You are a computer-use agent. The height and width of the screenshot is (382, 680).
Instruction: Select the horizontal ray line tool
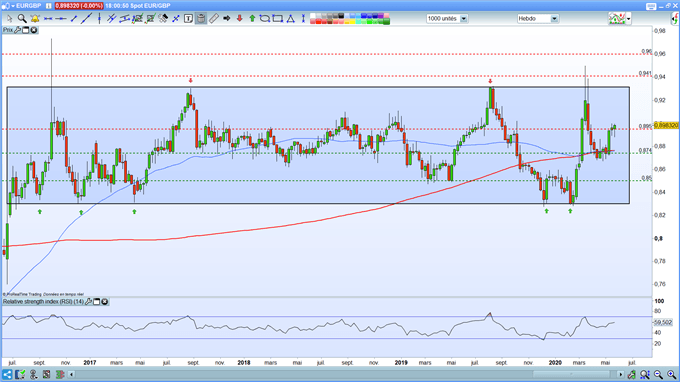61,19
